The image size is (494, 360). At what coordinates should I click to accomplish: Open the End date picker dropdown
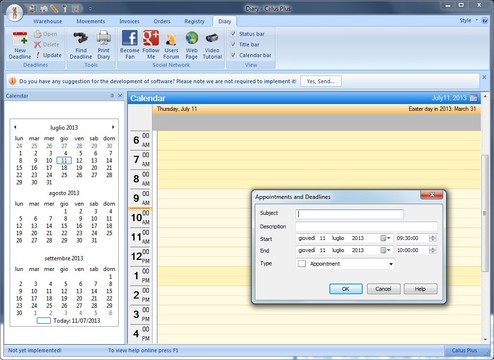coord(385,250)
